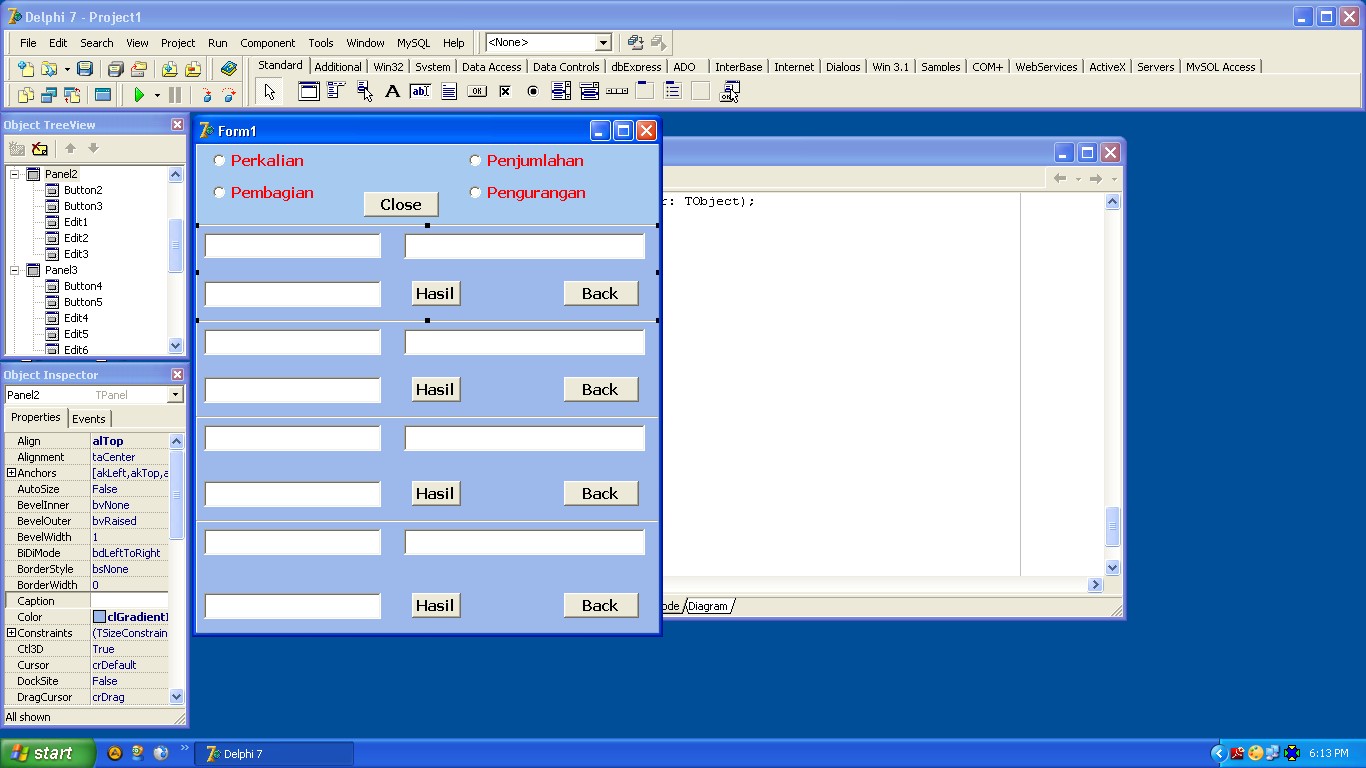The image size is (1366, 768).
Task: Click the Save floppy disk icon
Action: point(85,69)
